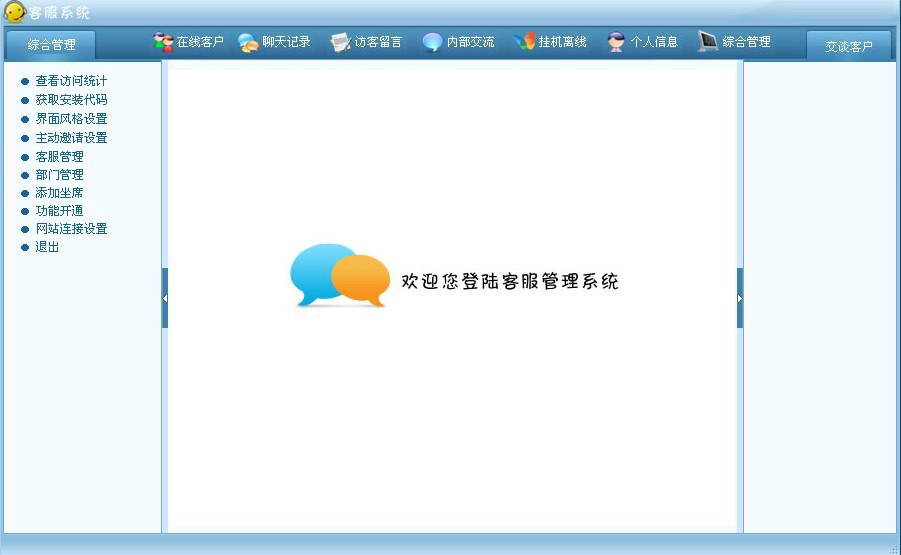Select 挂机离线 label in top toolbar
This screenshot has height=555, width=901.
click(x=563, y=42)
